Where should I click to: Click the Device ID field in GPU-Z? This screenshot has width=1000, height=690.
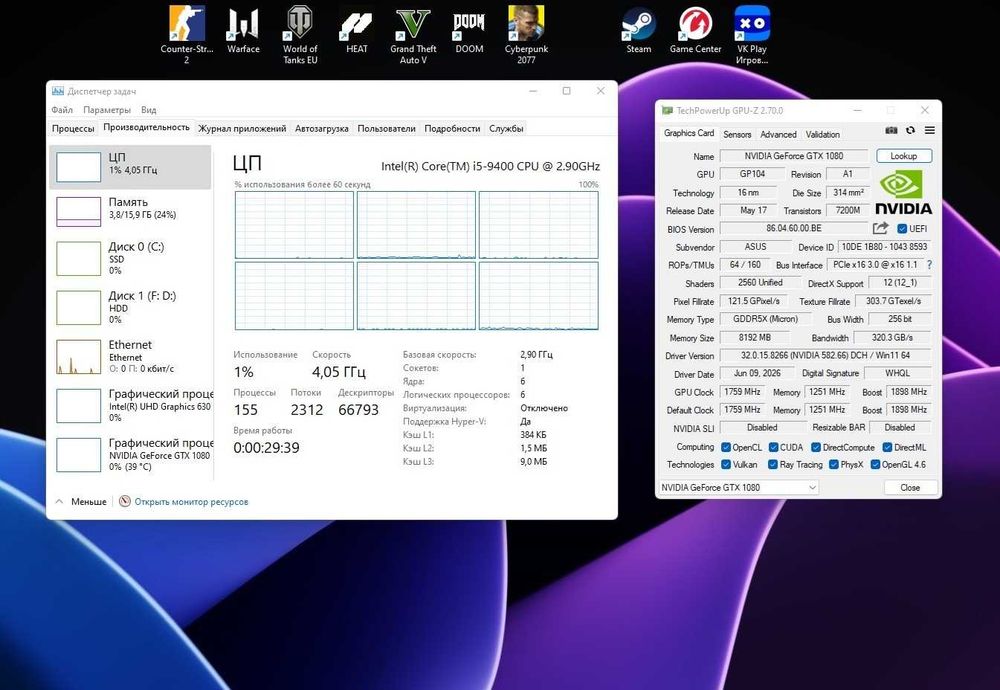[x=884, y=247]
